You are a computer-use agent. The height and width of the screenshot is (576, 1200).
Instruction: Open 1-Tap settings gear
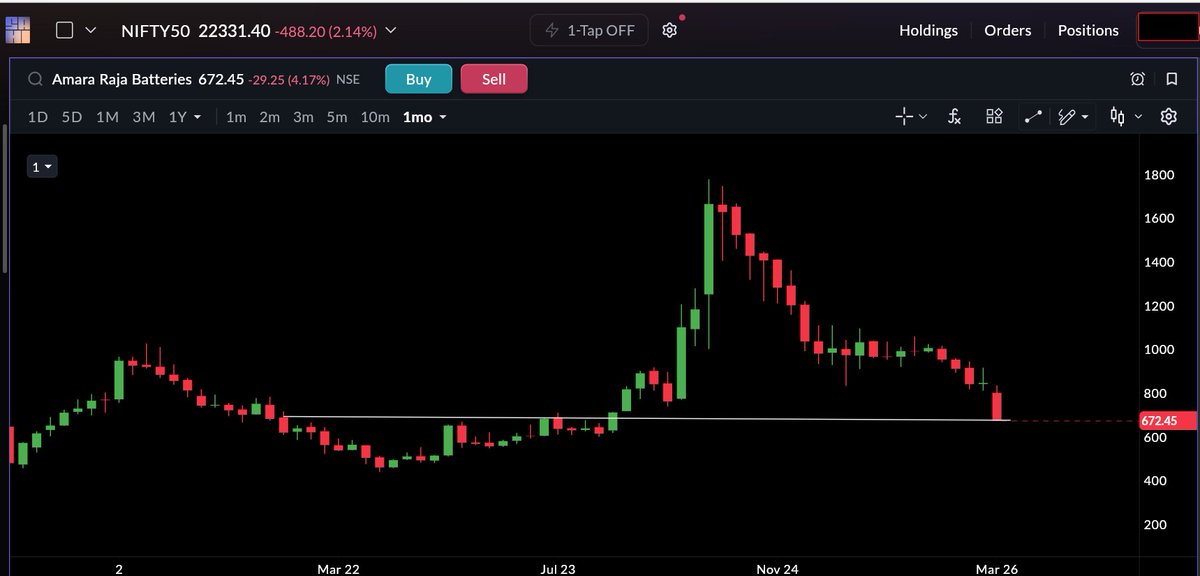(670, 30)
